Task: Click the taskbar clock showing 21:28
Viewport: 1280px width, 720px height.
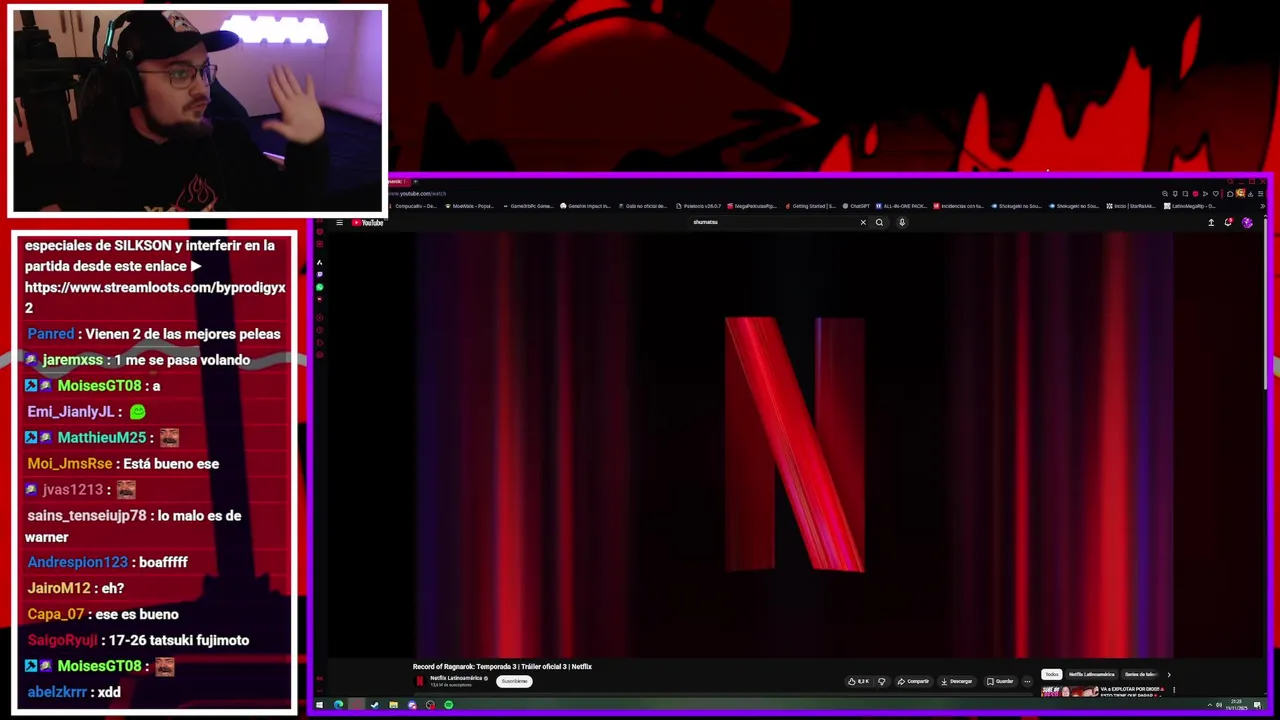Action: 1237,705
